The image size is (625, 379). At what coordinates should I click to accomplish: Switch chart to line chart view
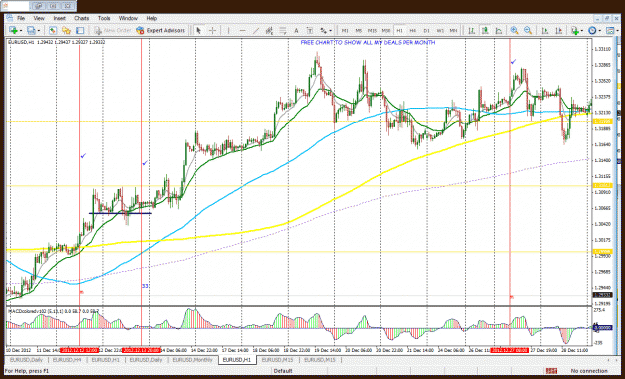coord(499,30)
